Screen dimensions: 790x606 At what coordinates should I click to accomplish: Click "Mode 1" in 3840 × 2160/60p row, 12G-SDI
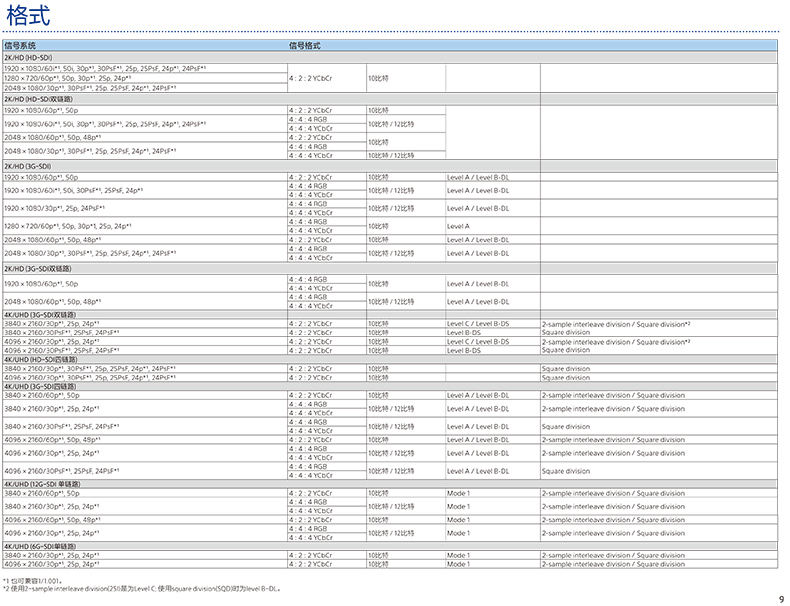(458, 493)
